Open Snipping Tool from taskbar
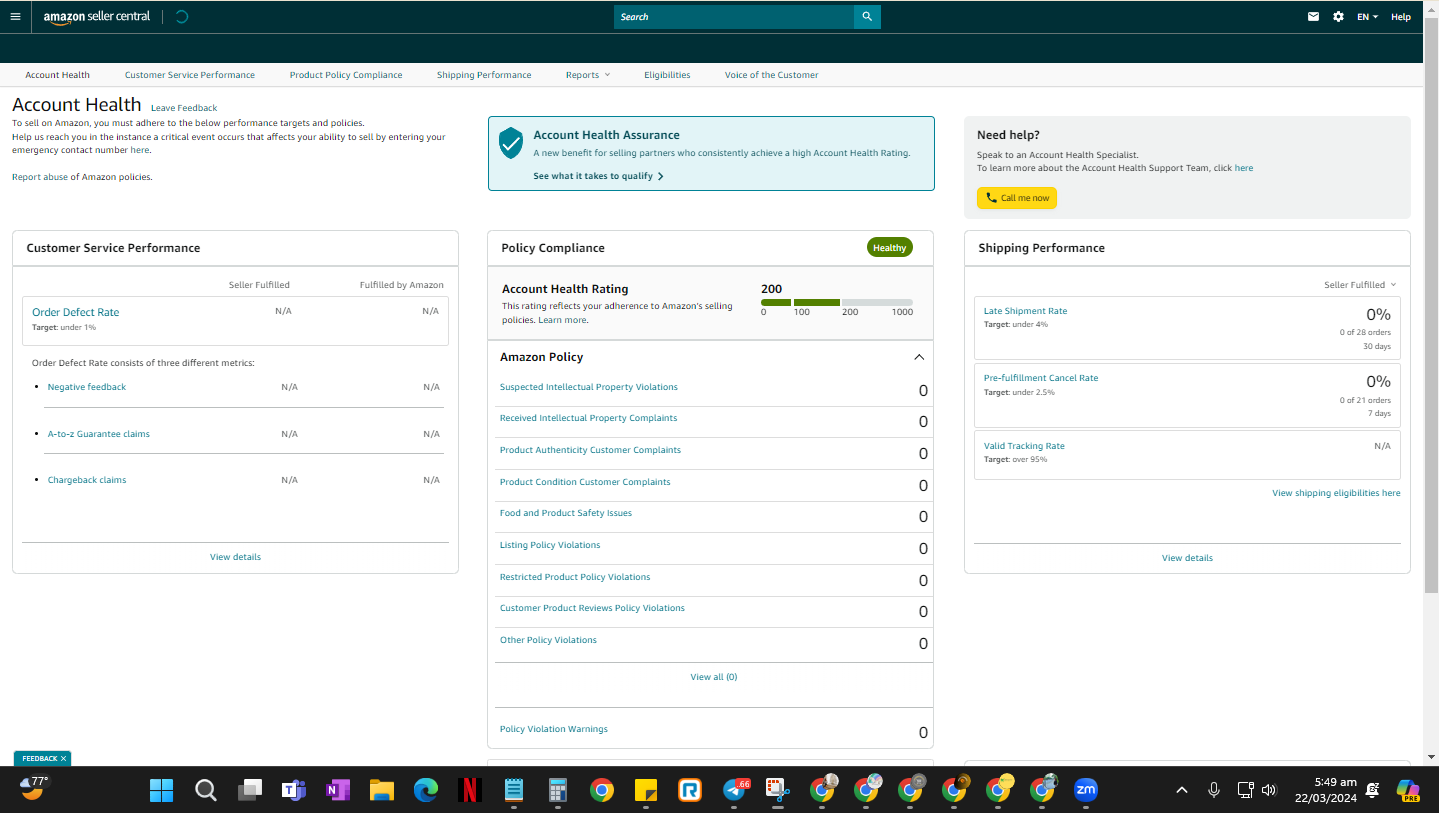The width and height of the screenshot is (1439, 813). (x=778, y=790)
